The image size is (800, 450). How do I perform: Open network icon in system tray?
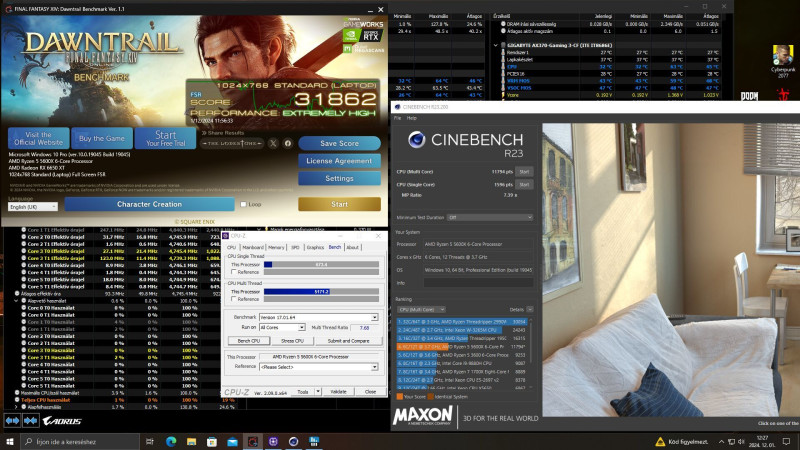[x=731, y=441]
